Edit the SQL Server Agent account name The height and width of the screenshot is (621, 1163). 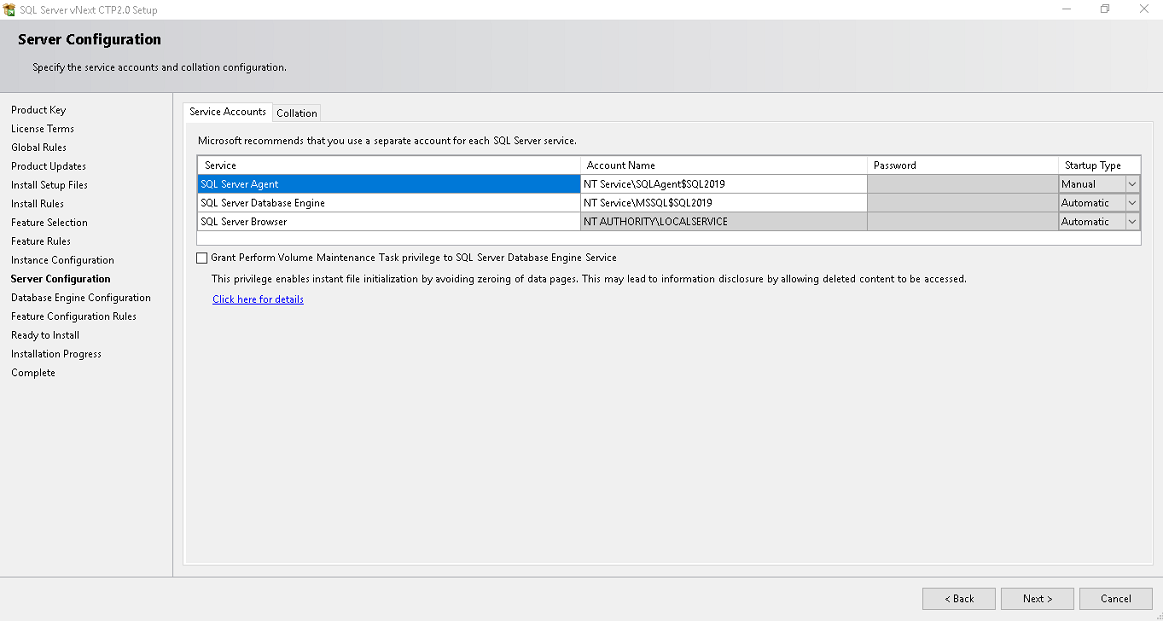[723, 184]
